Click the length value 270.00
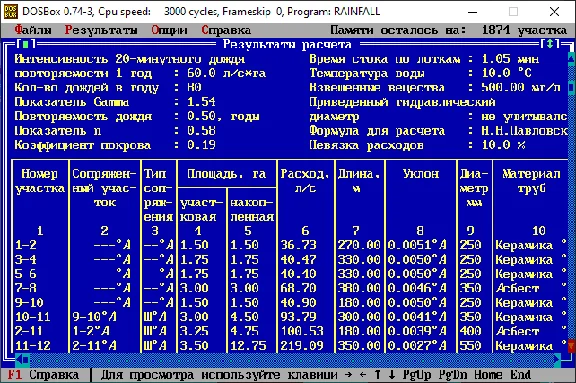The height and width of the screenshot is (383, 576). (359, 245)
